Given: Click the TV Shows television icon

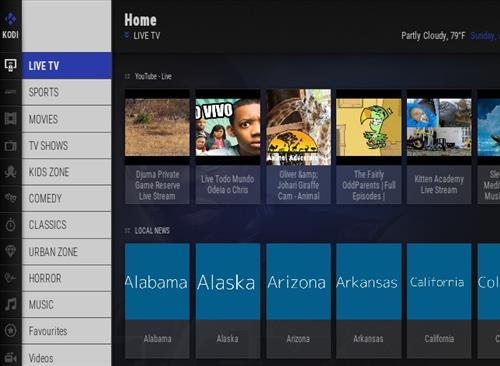Looking at the screenshot, I should coord(10,145).
